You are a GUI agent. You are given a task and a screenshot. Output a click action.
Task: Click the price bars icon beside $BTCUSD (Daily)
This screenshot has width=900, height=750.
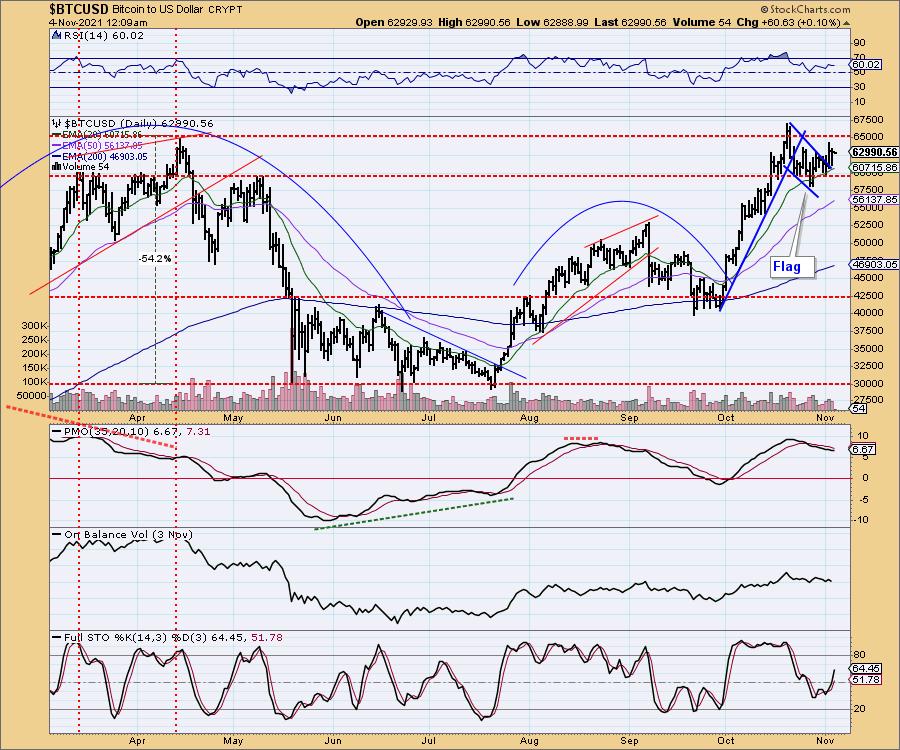[x=56, y=123]
